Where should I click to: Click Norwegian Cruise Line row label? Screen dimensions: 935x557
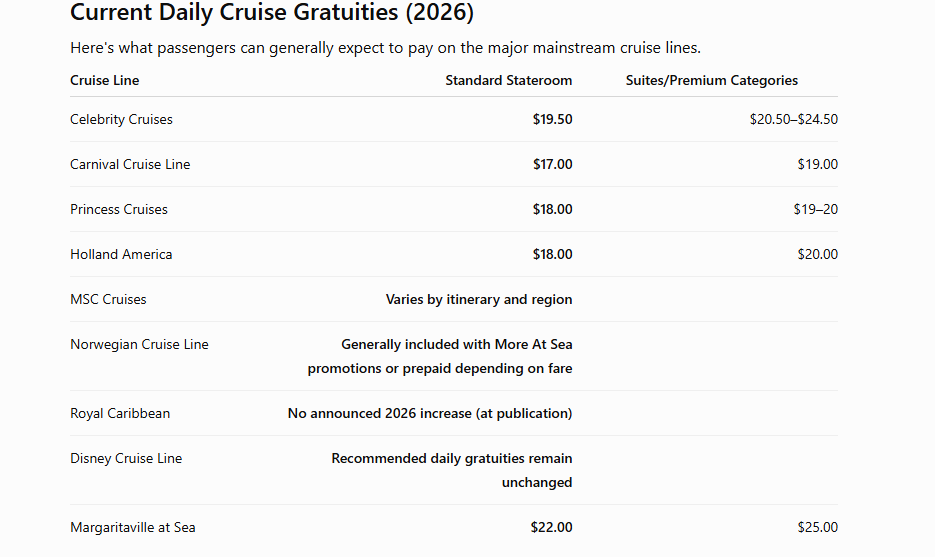click(x=139, y=345)
